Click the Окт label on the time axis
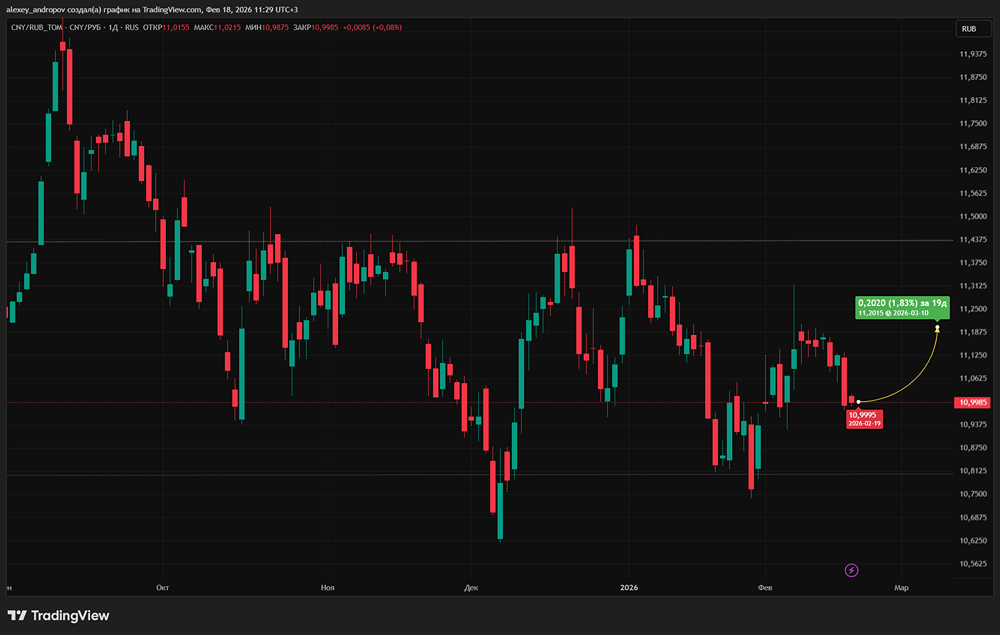1000x635 pixels. 163,588
